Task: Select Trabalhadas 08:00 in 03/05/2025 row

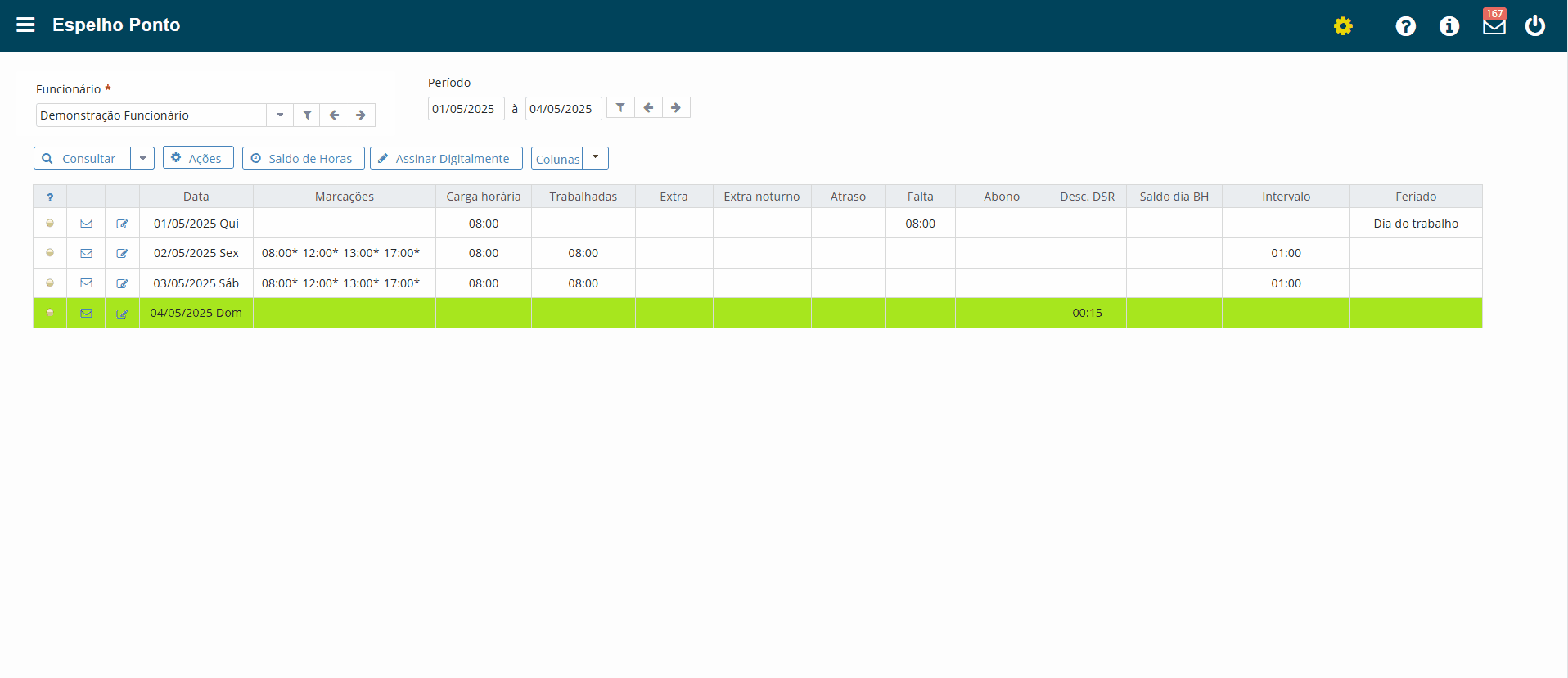Action: [x=583, y=283]
